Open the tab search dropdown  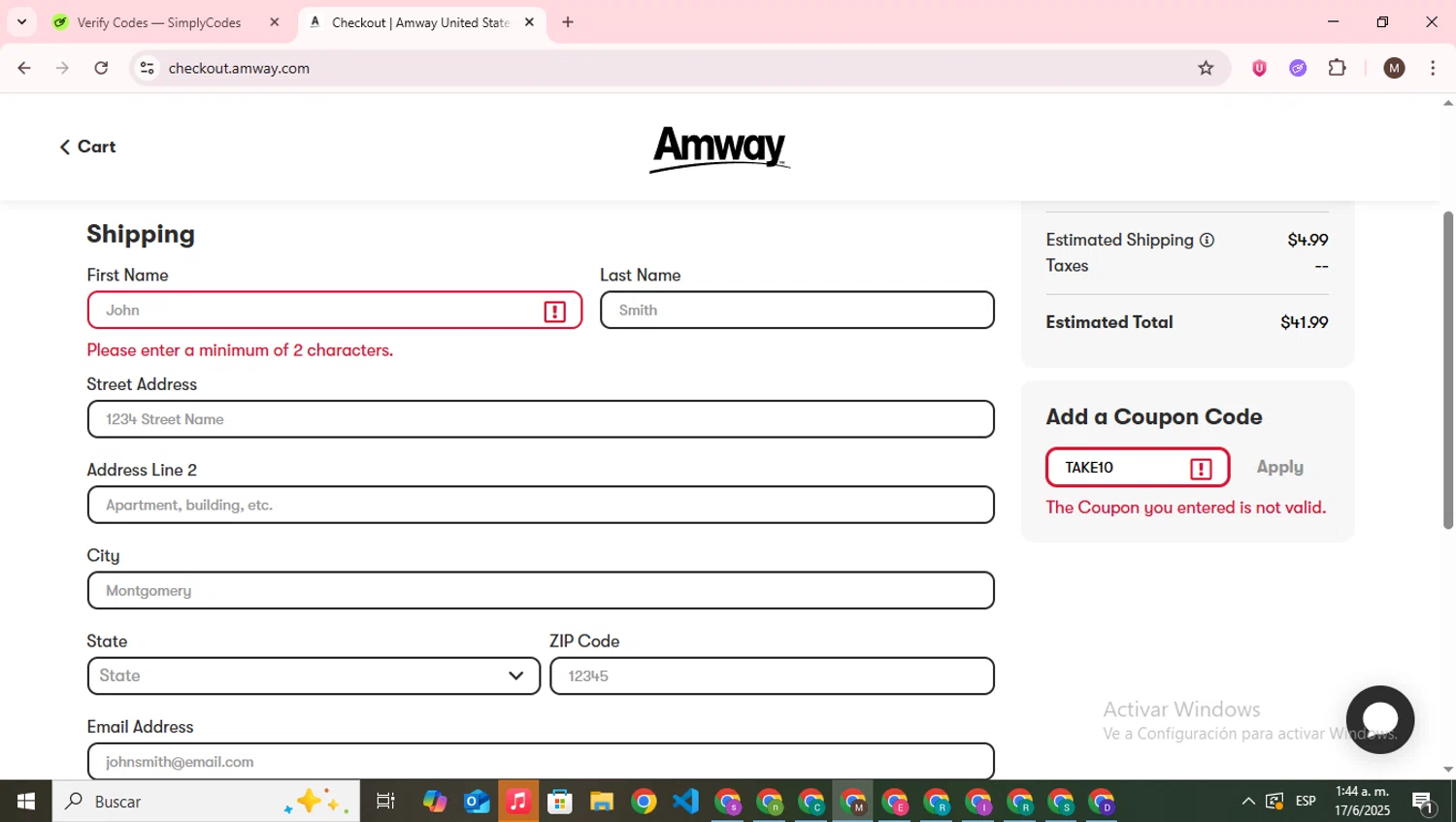(21, 21)
